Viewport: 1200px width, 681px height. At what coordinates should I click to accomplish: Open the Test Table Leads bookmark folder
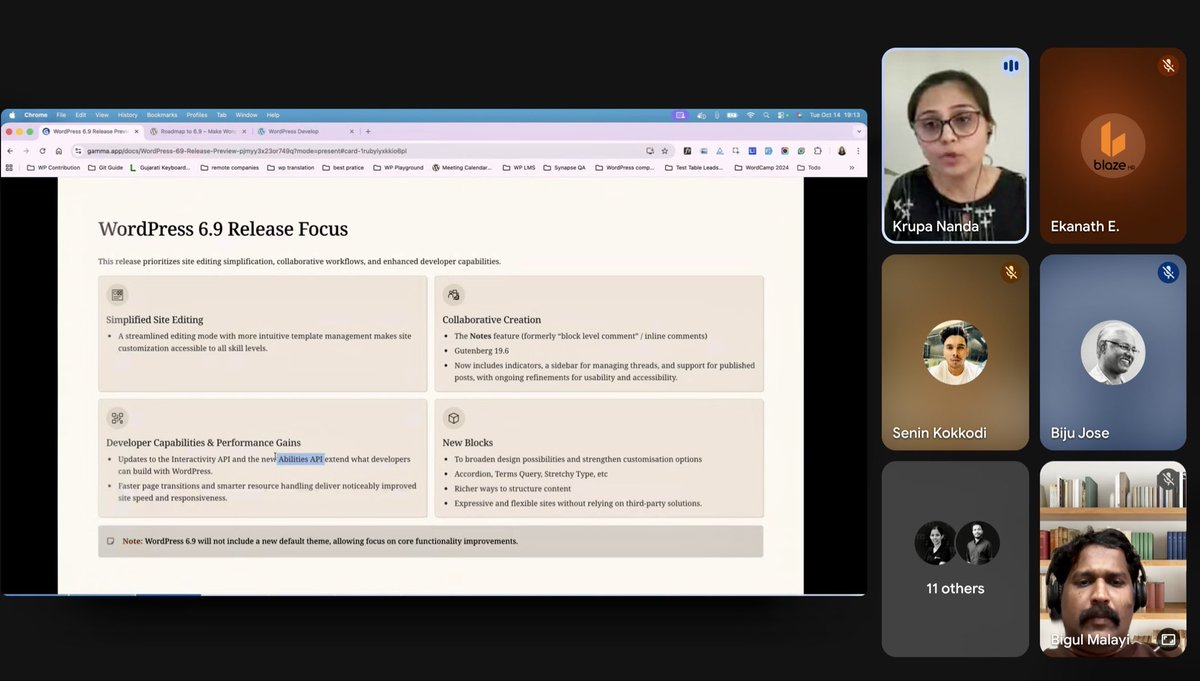694,168
